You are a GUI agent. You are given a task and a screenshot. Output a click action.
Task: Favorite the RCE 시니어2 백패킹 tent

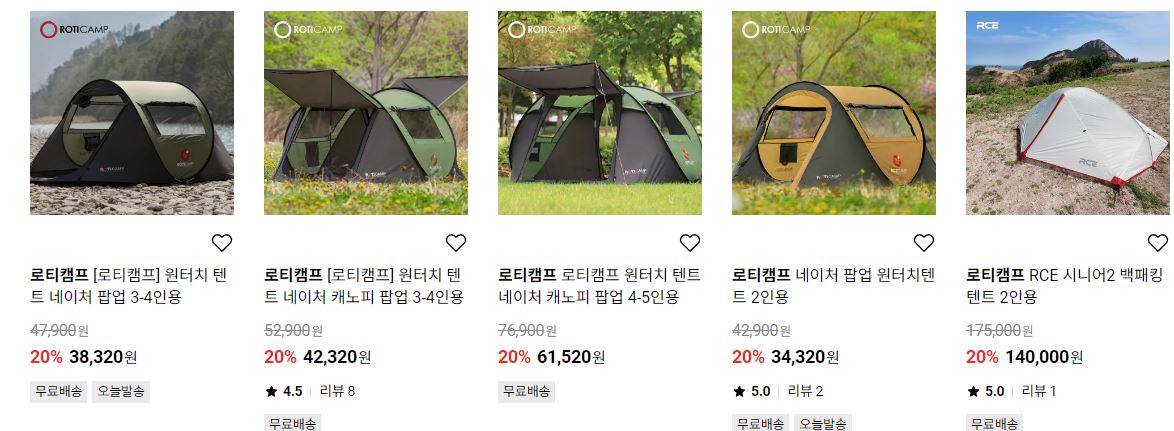click(x=1158, y=242)
